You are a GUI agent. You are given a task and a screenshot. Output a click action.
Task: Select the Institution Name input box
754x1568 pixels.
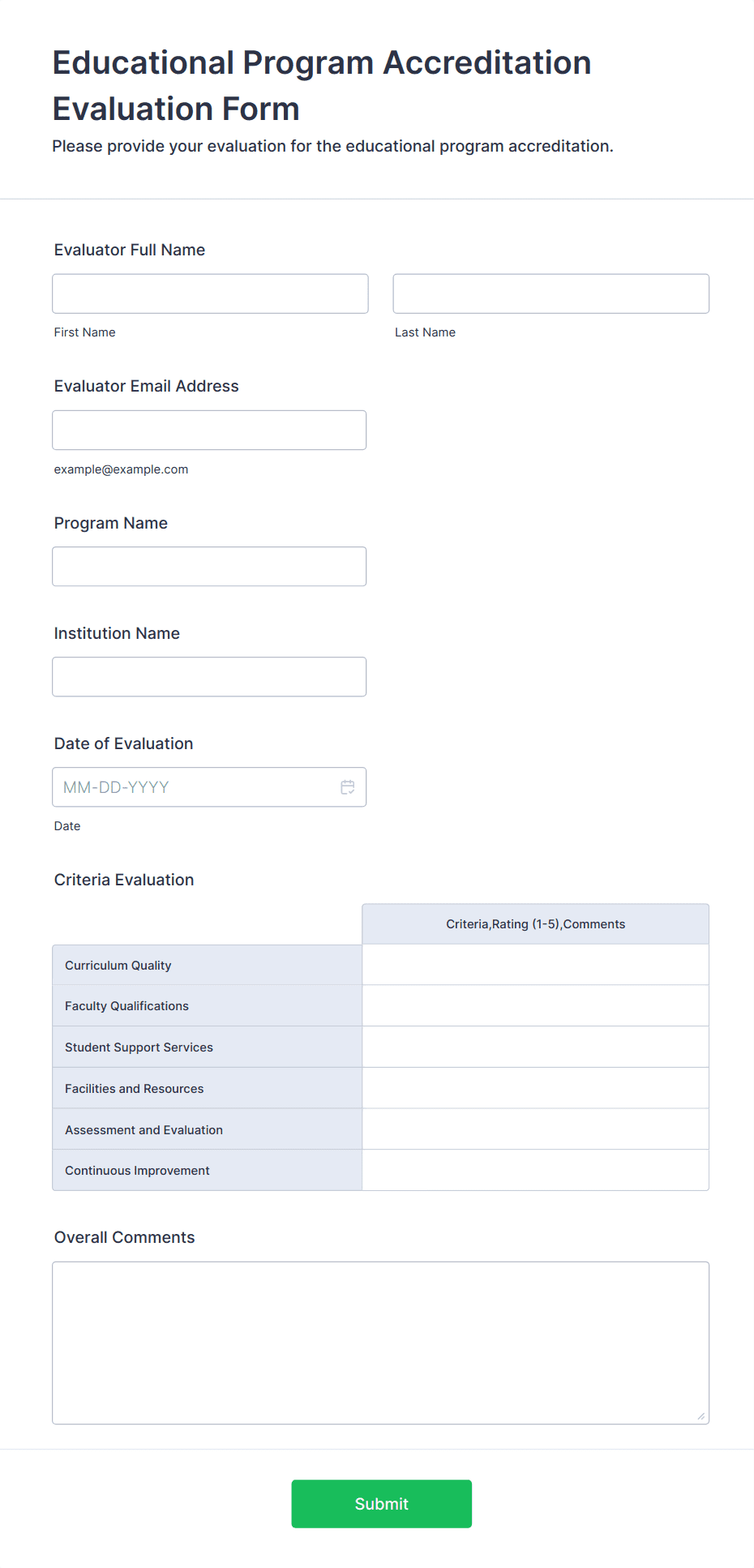208,676
